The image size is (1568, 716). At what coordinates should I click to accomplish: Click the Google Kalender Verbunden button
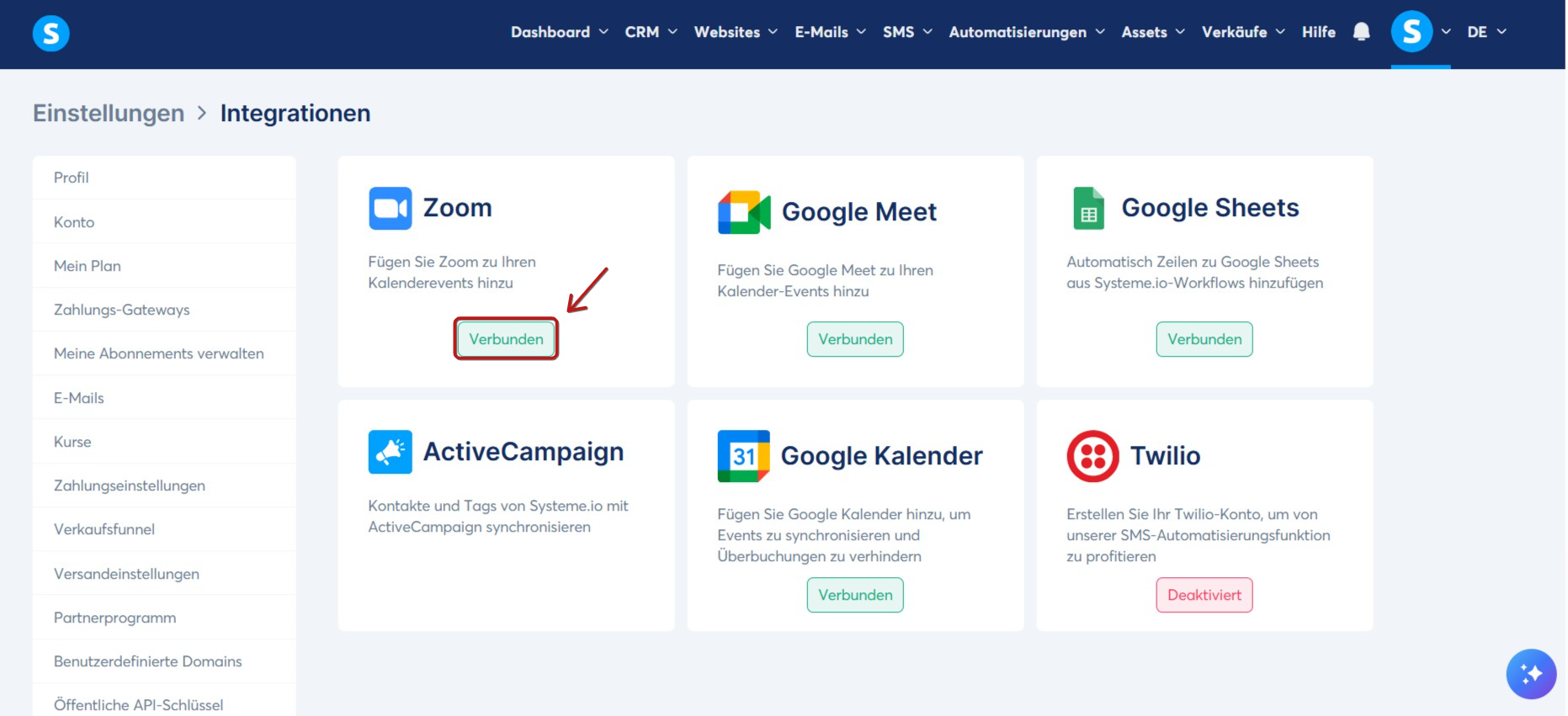coord(855,595)
